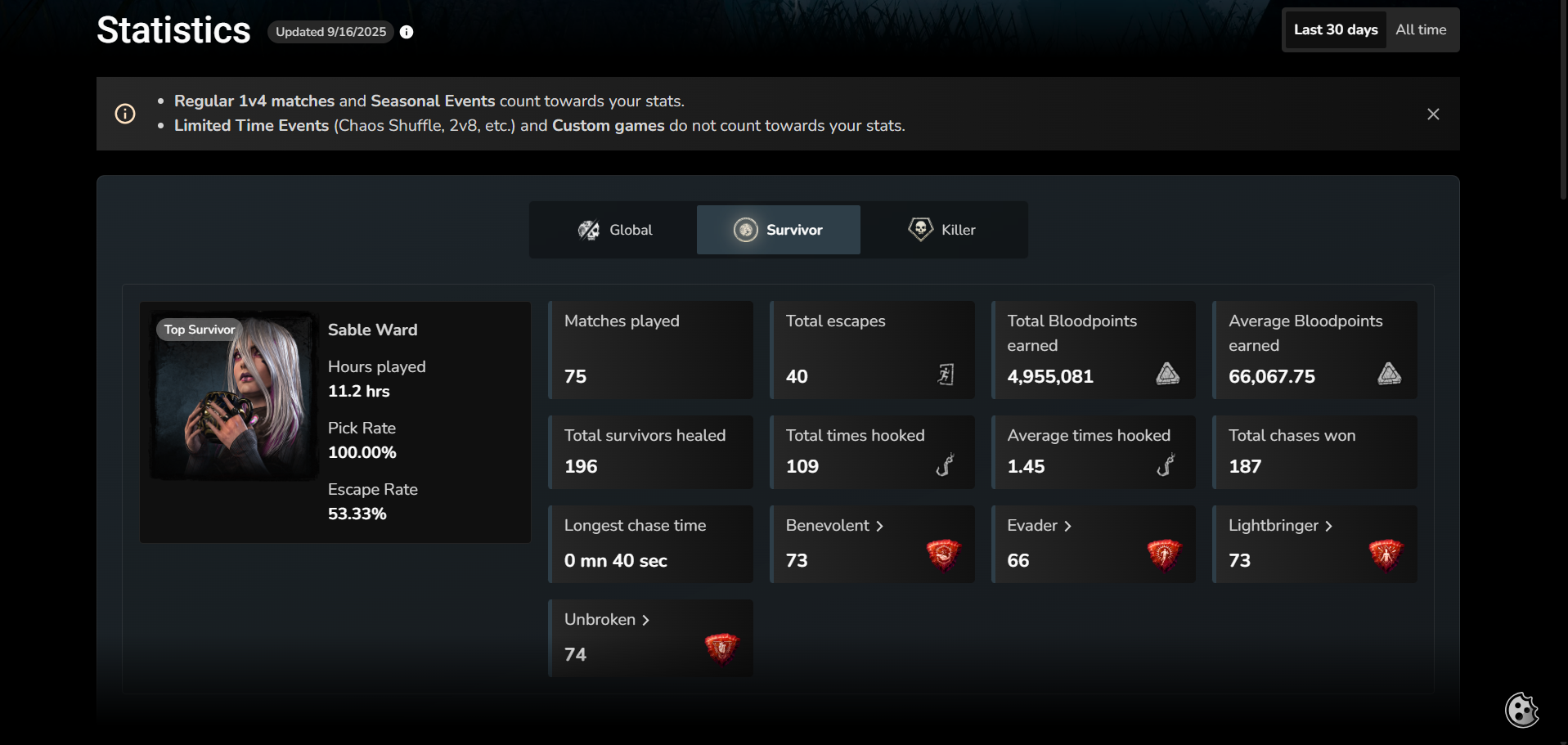
Task: Click the Escape Rate 53.33% value
Action: click(357, 514)
